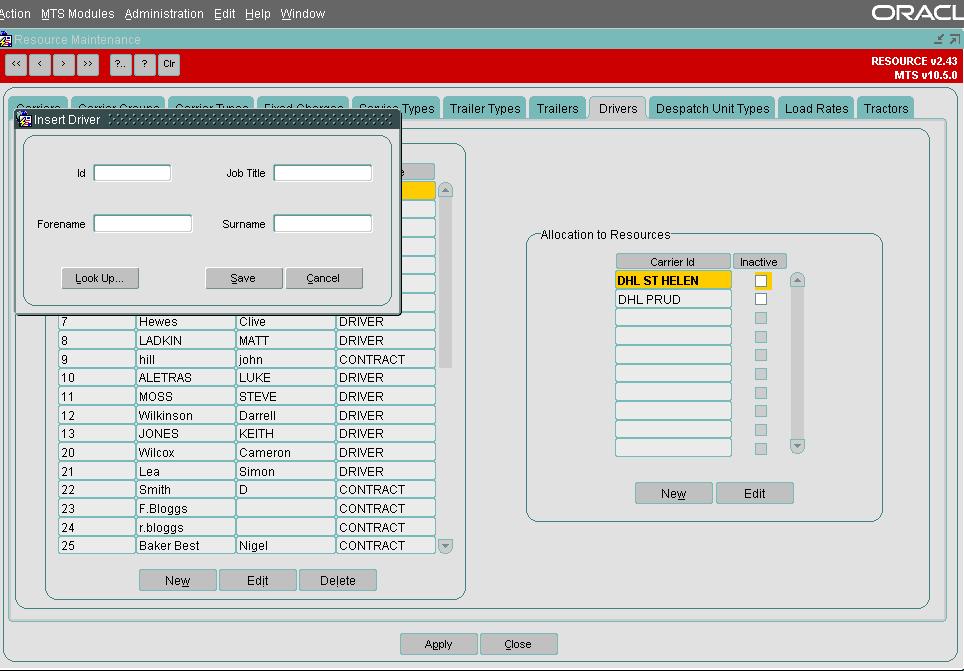964x671 pixels.
Task: Jump to last record with >> button
Action: tap(87, 64)
